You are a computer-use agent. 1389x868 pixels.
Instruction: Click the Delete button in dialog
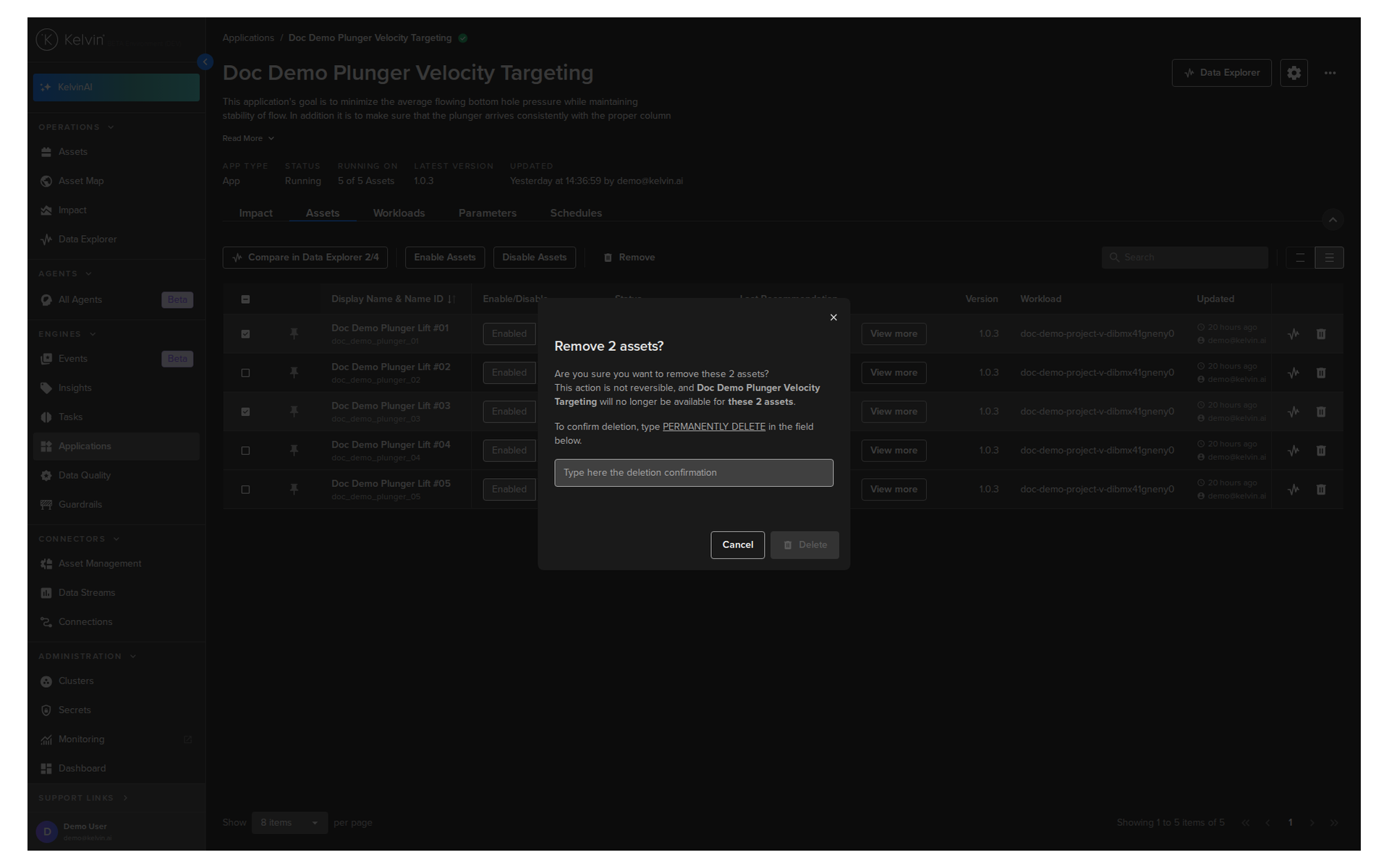coord(804,545)
